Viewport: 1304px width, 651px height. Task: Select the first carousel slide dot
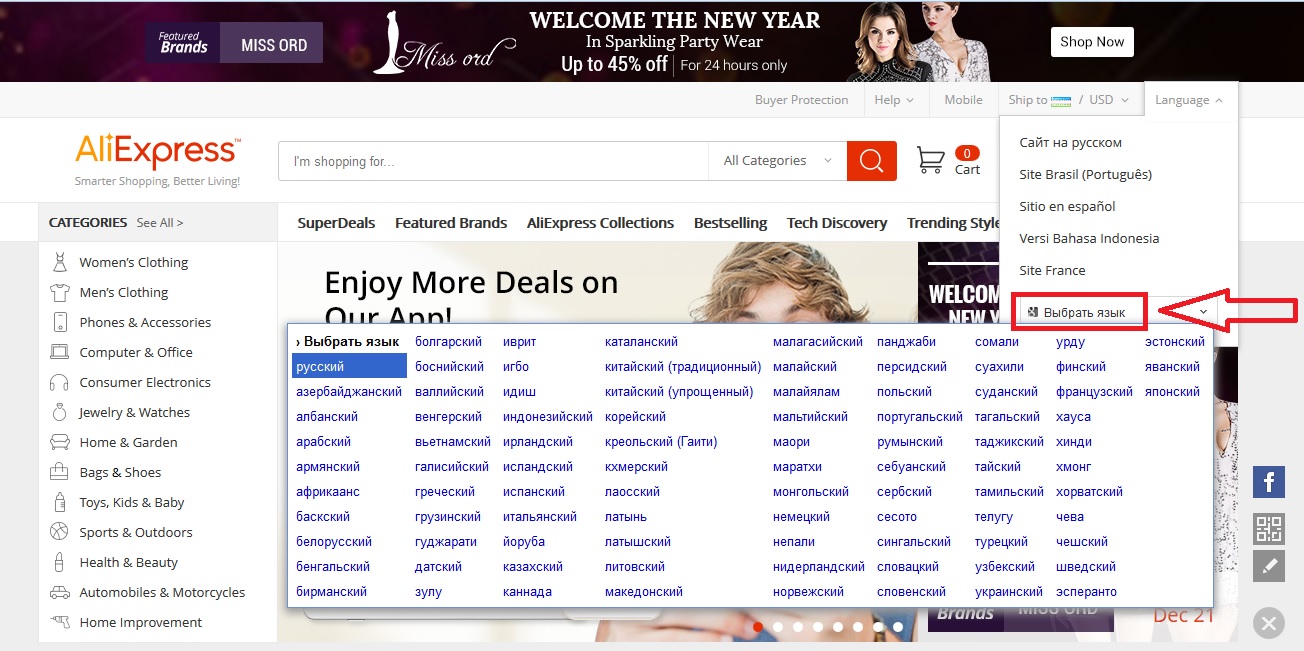(758, 627)
